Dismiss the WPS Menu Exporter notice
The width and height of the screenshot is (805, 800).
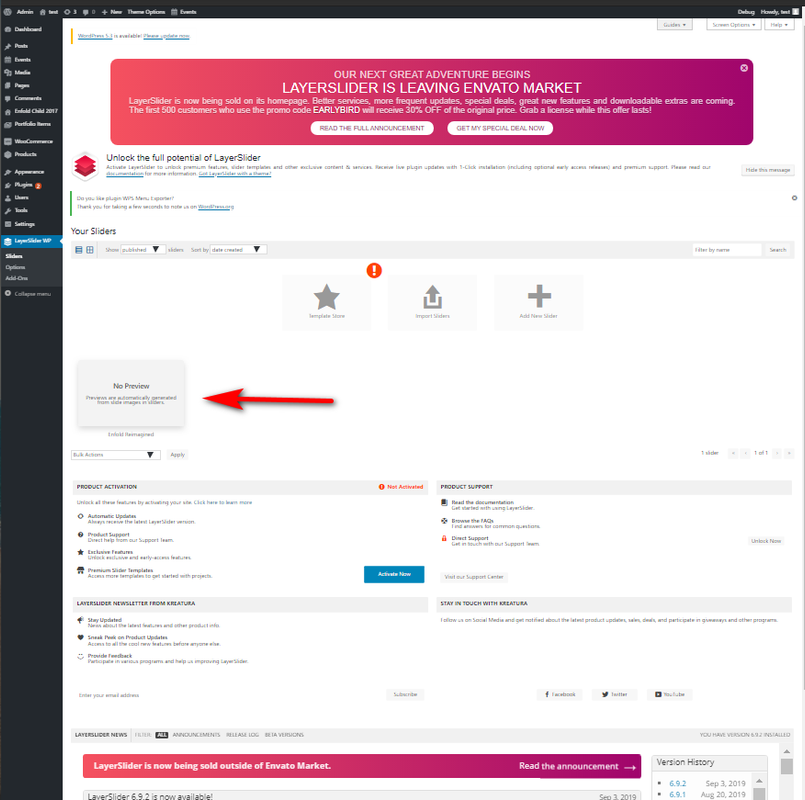pyautogui.click(x=794, y=198)
